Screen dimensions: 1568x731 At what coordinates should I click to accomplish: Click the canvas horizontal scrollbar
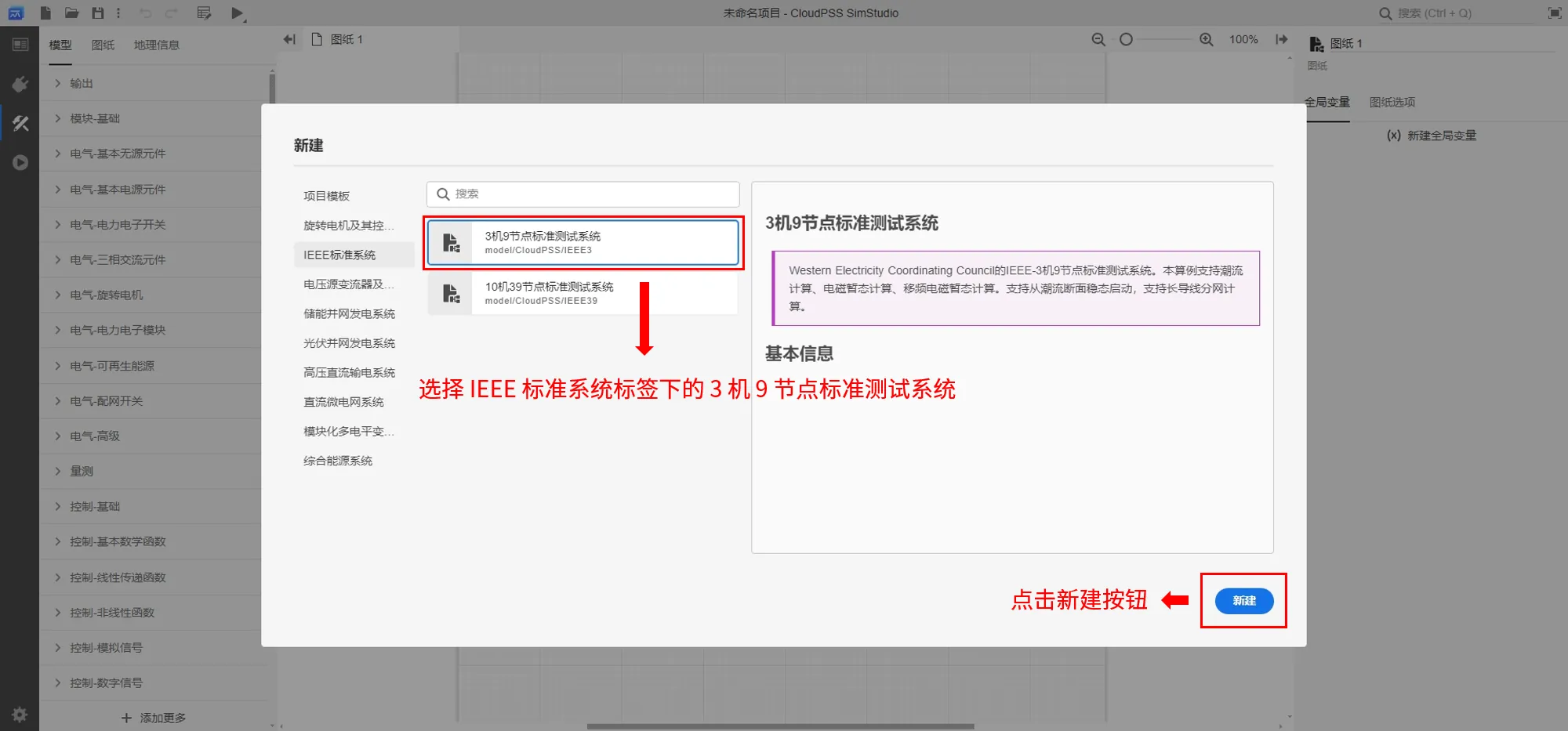(780, 726)
